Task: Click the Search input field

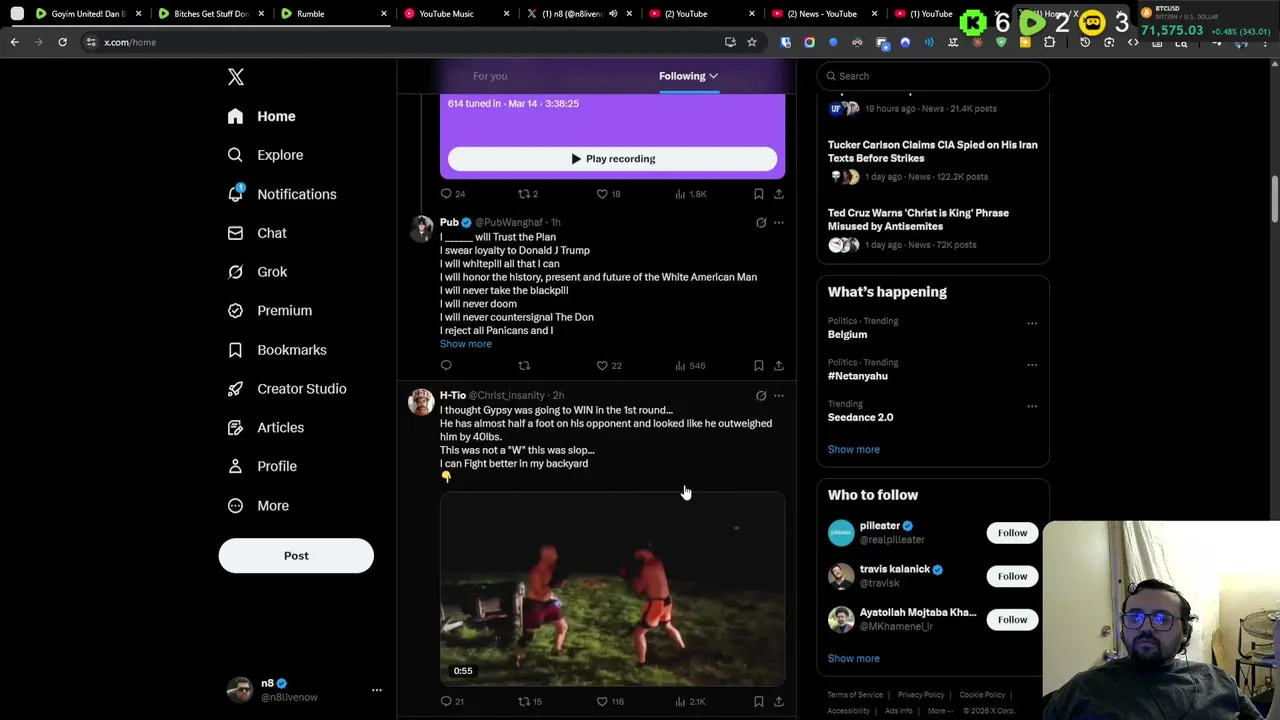Action: click(x=933, y=76)
